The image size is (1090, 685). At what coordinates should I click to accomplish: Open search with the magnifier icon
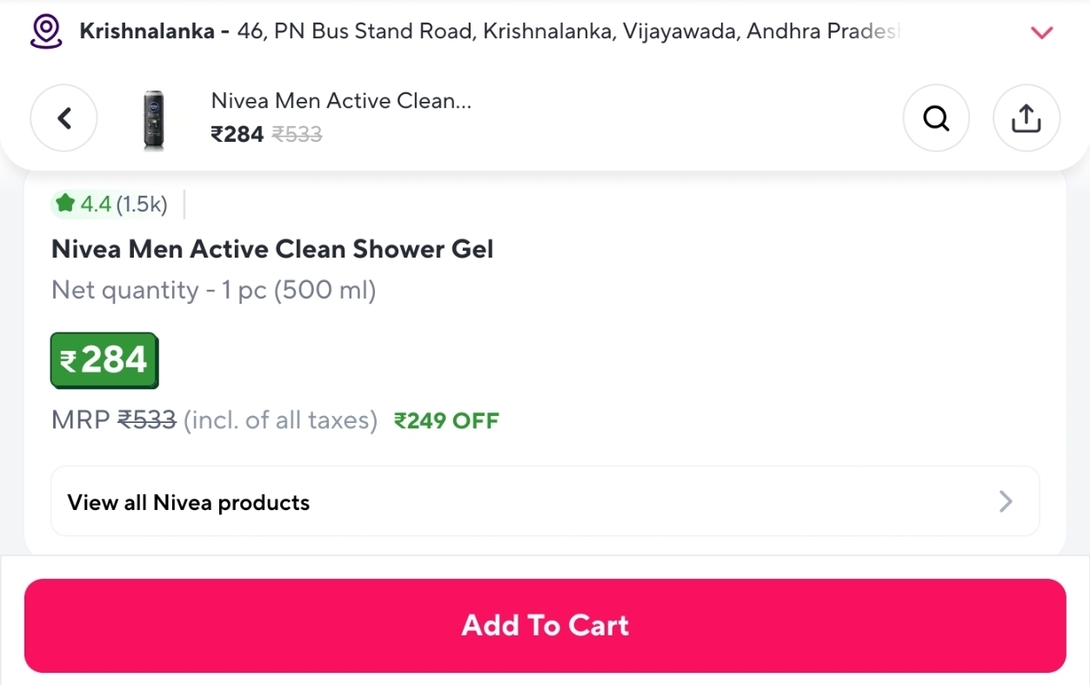pyautogui.click(x=936, y=118)
